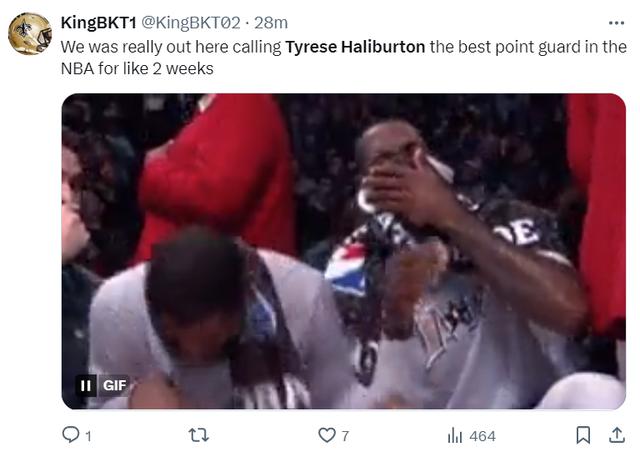
Task: Click the @KingBKT02 handle
Action: (x=191, y=23)
